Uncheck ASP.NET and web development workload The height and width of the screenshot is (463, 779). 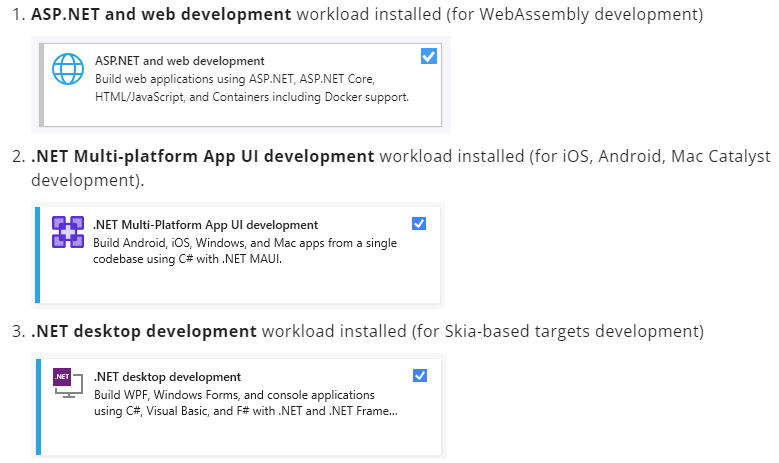click(429, 57)
